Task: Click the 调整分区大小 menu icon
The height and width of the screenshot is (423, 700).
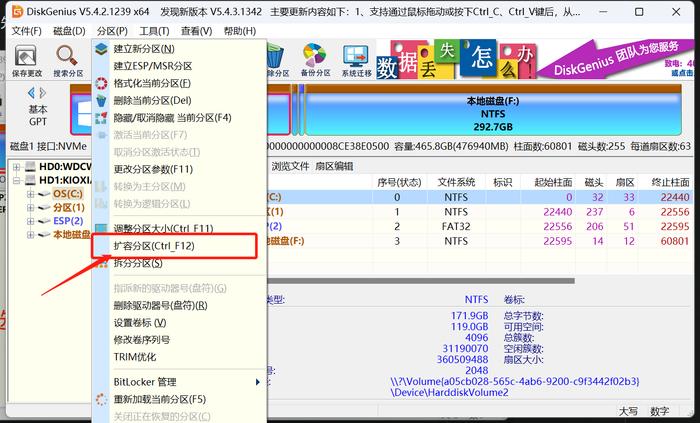Action: pyautogui.click(x=101, y=228)
